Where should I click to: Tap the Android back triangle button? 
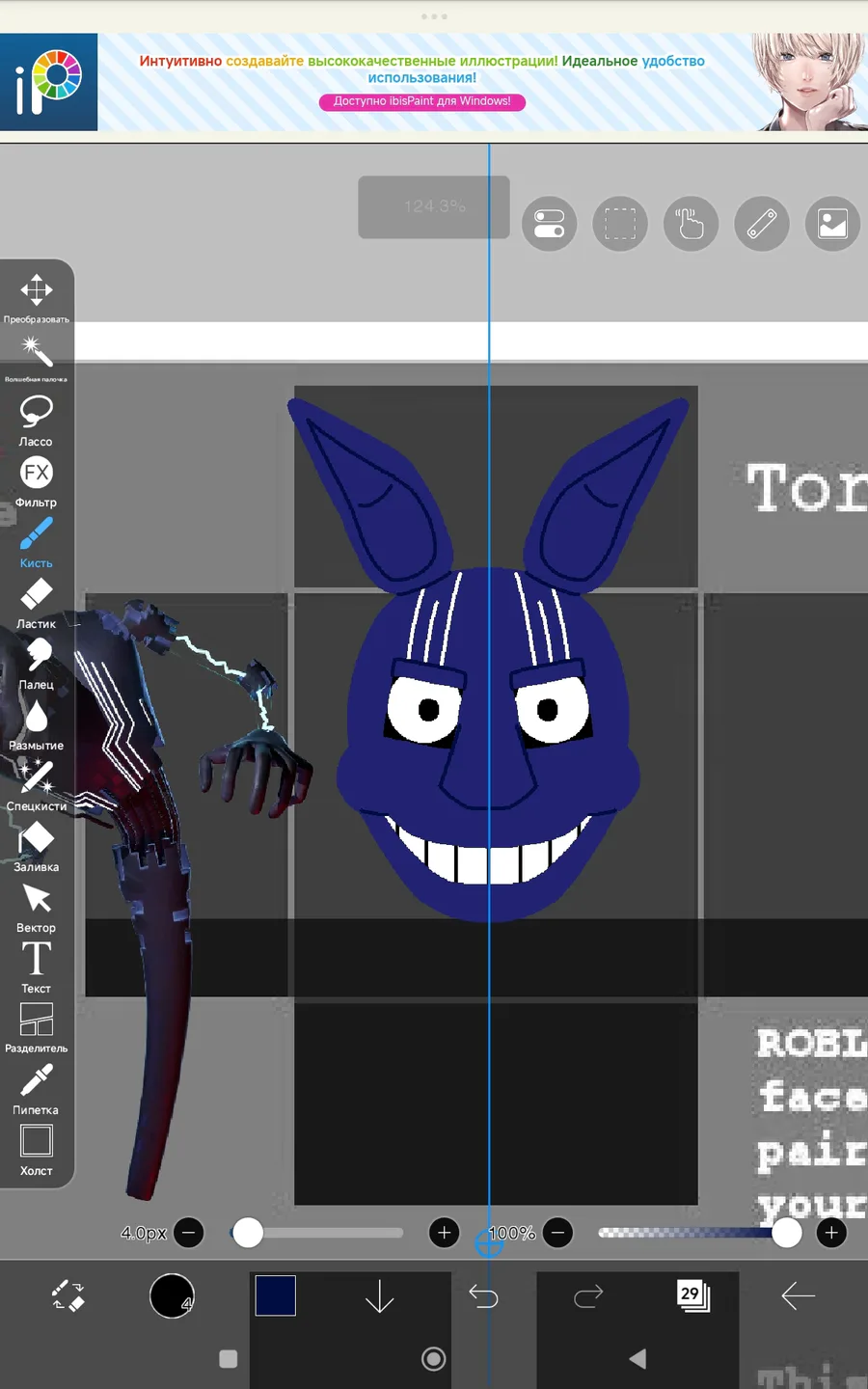click(637, 1359)
